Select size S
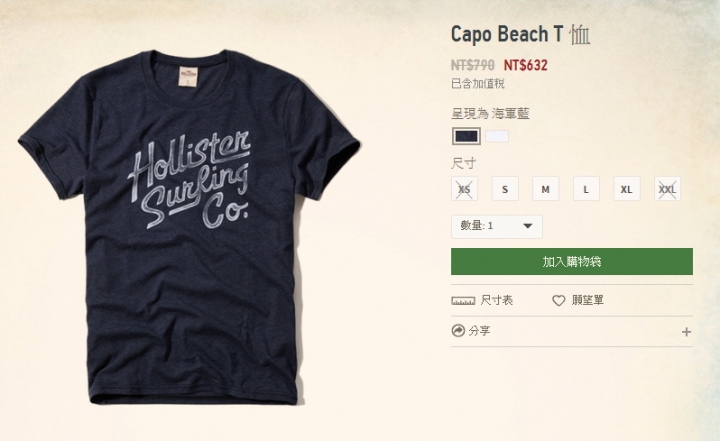 pos(505,189)
